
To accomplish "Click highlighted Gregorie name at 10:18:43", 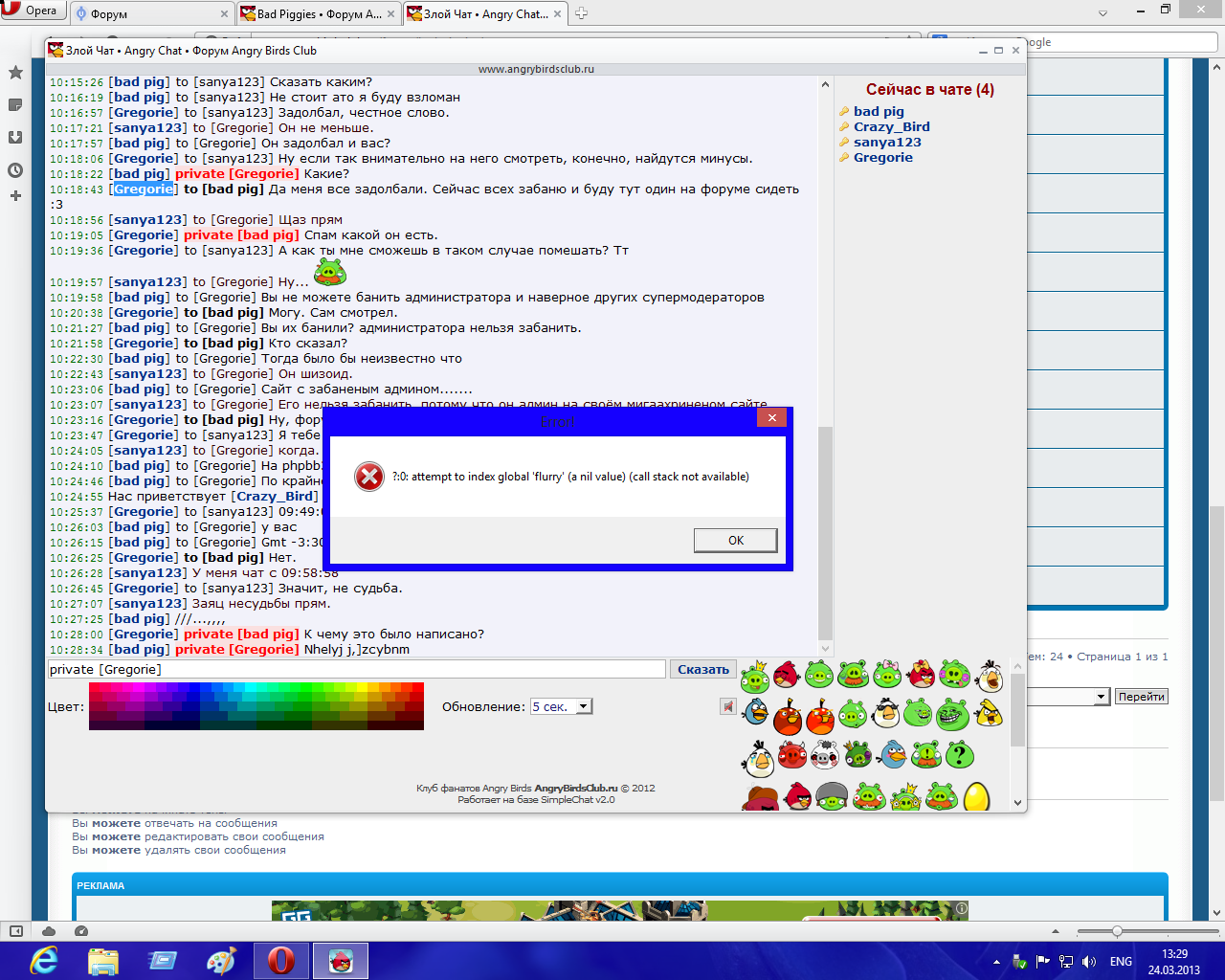I will coord(143,189).
